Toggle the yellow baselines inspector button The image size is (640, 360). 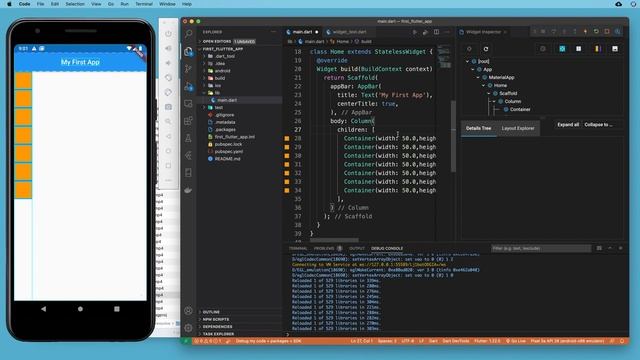tap(598, 49)
